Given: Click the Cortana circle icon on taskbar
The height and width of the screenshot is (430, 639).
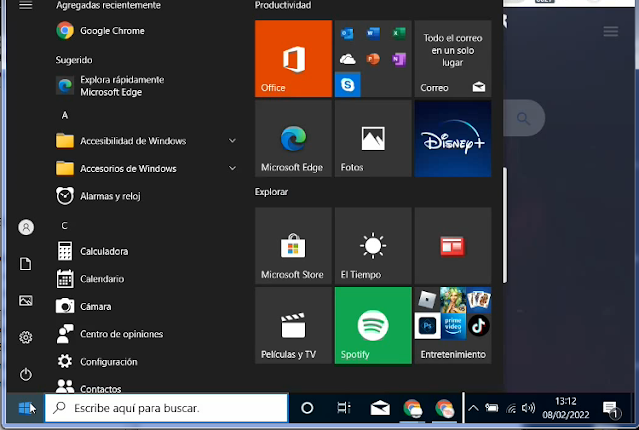Looking at the screenshot, I should pyautogui.click(x=307, y=408).
